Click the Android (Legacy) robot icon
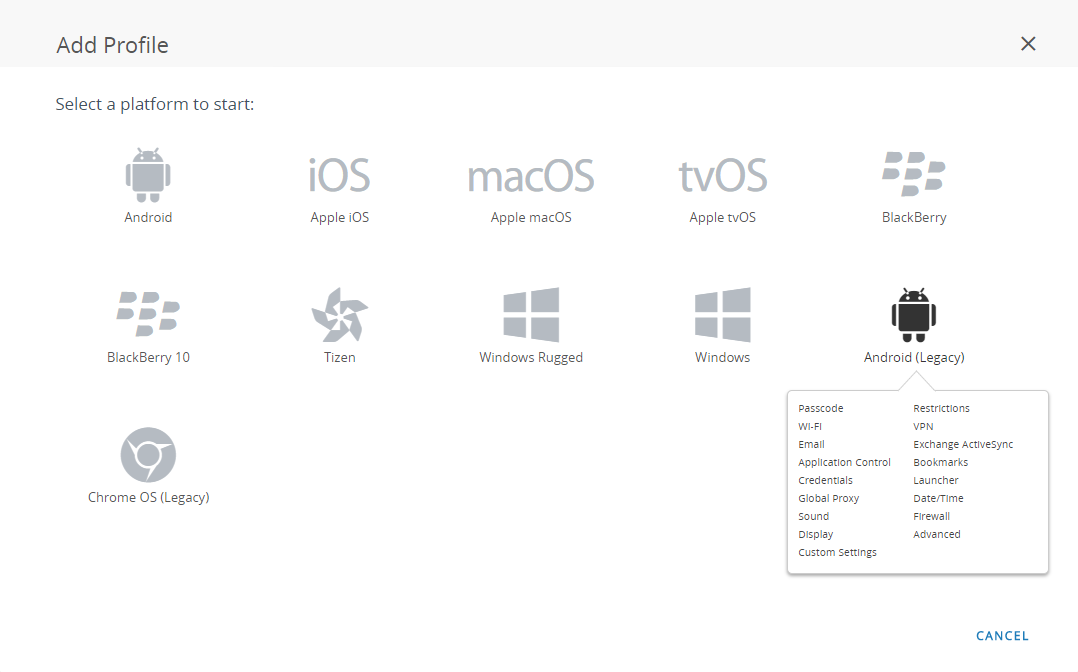Viewport: 1078px width, 672px height. click(914, 314)
